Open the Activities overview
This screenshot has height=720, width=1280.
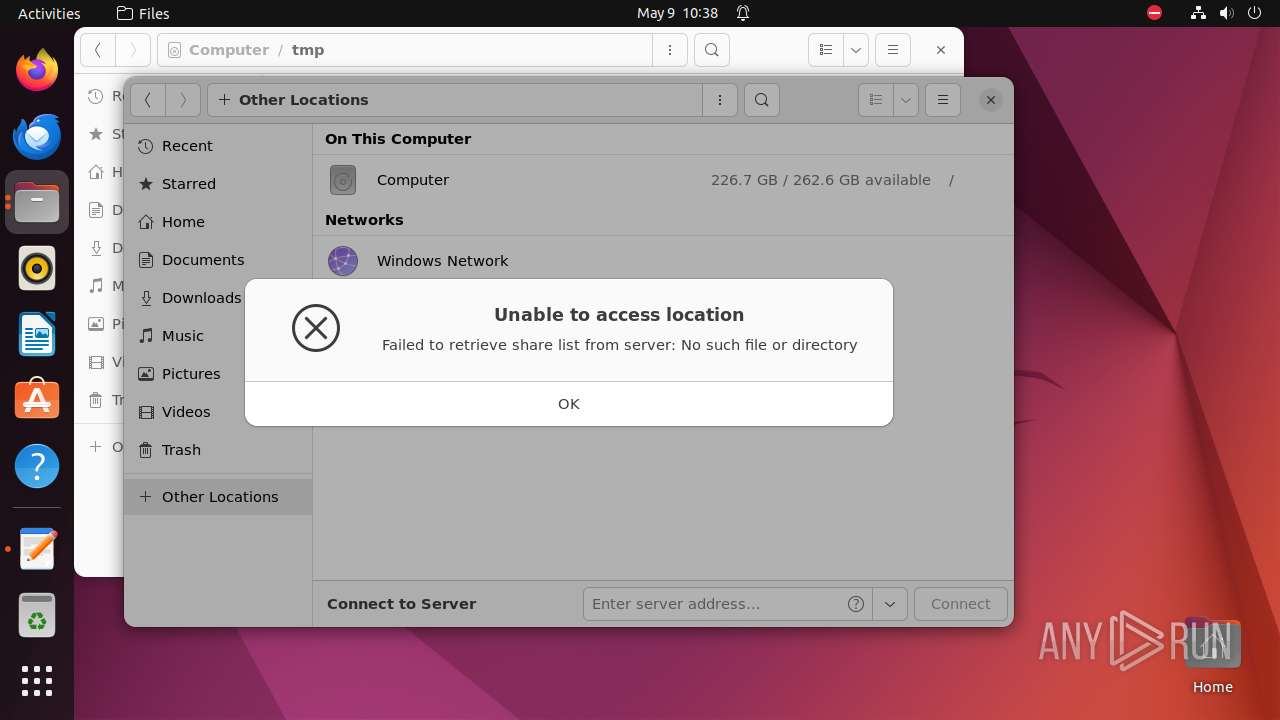[49, 13]
